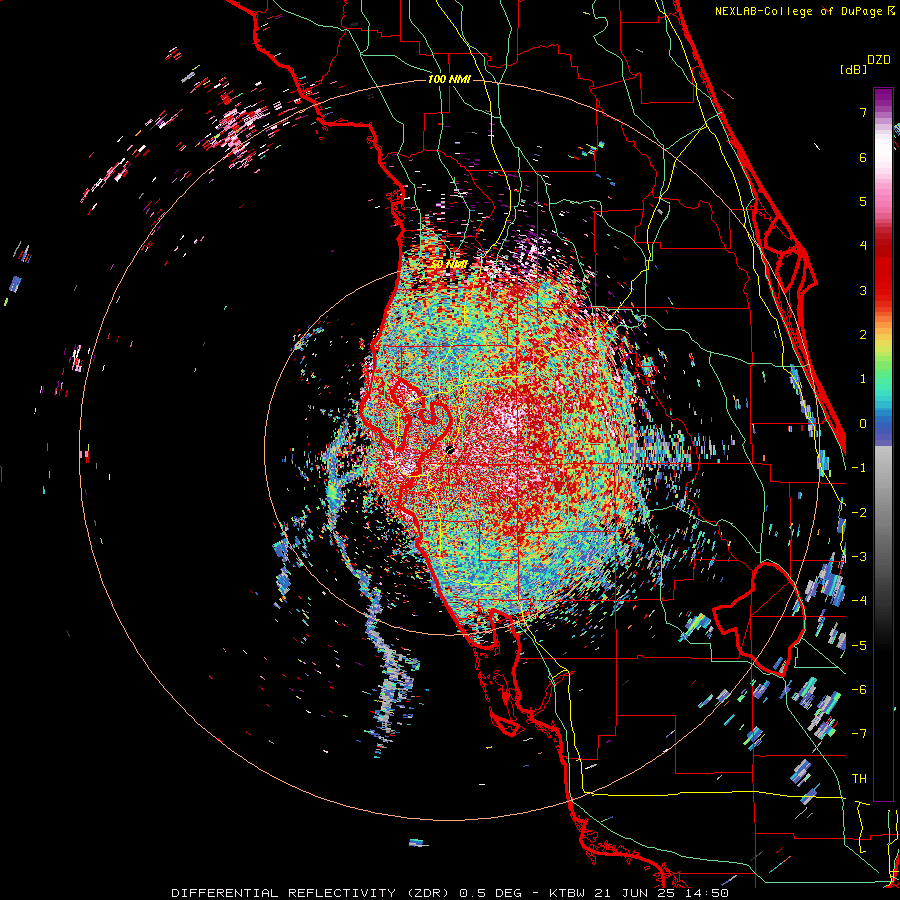Click the -3 value on the color scale
Screen dimensions: 900x900
coord(859,557)
